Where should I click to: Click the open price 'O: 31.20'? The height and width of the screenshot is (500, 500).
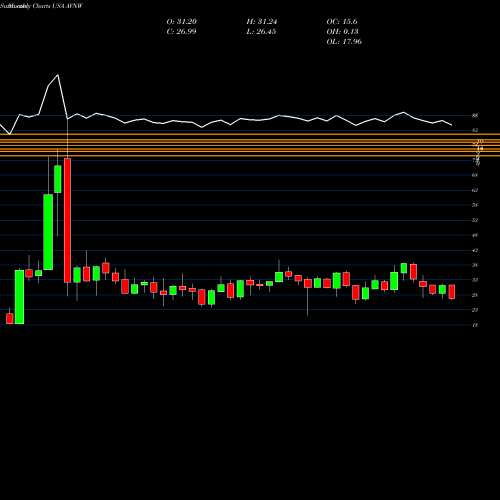tap(182, 22)
